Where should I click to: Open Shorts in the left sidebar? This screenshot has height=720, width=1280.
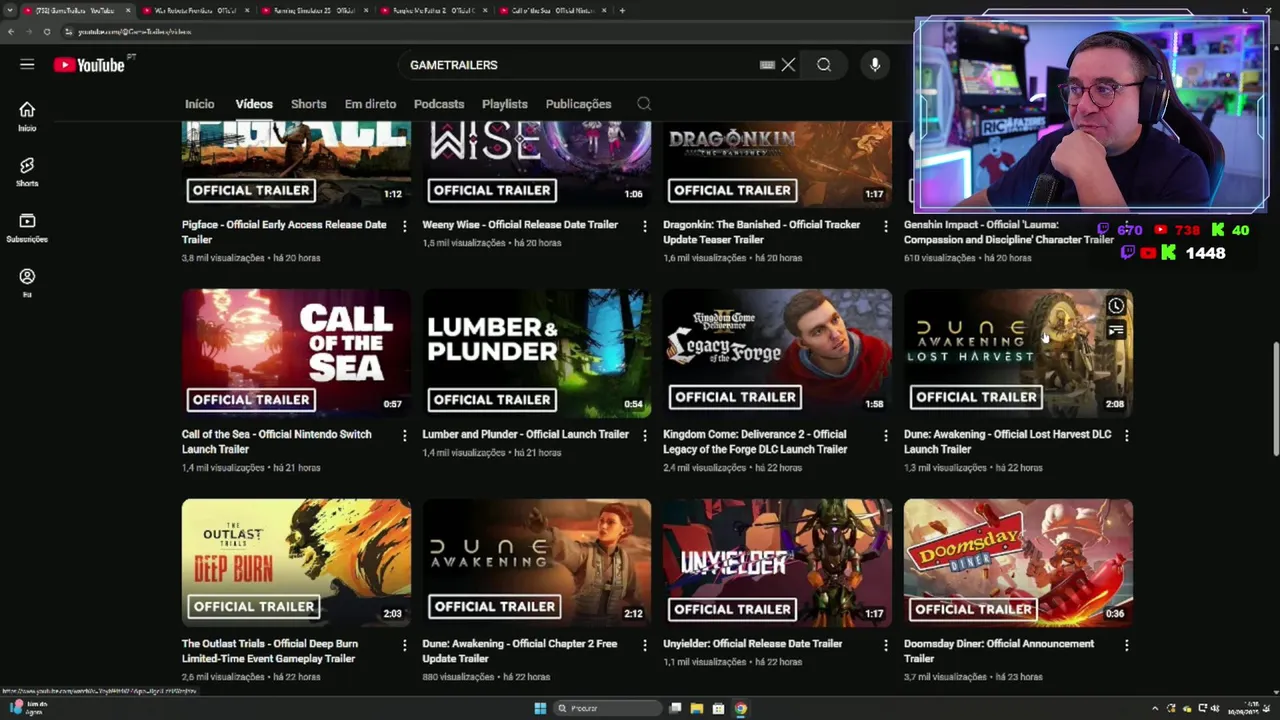point(27,172)
